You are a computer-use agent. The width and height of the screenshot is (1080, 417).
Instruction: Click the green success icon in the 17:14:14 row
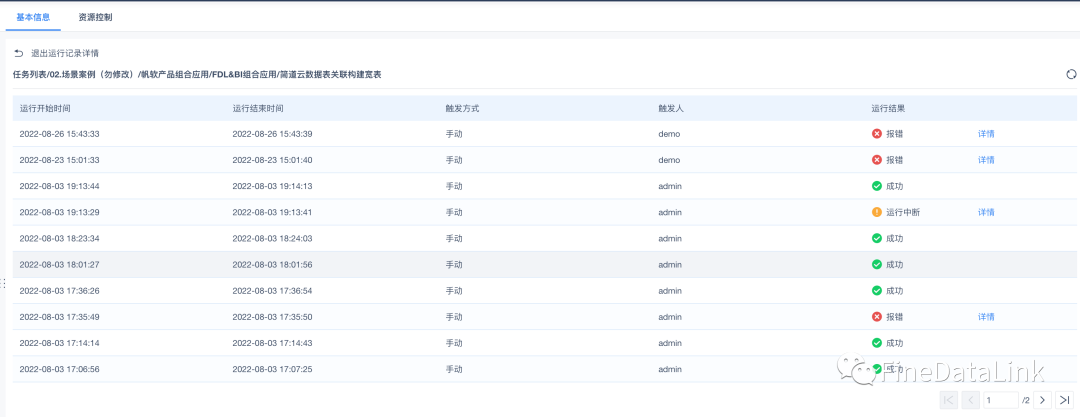[x=877, y=343]
